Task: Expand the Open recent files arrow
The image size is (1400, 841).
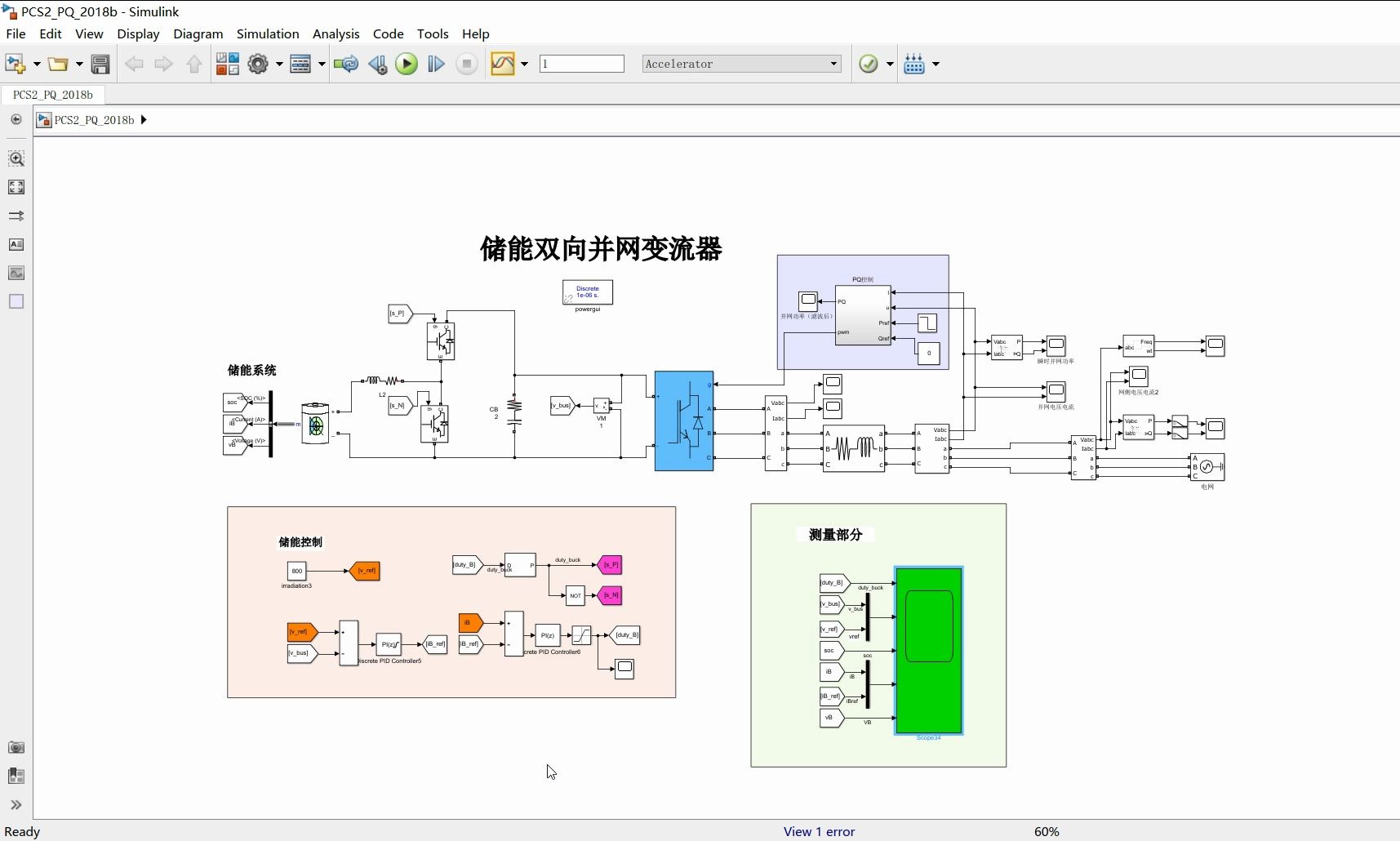Action: (79, 64)
